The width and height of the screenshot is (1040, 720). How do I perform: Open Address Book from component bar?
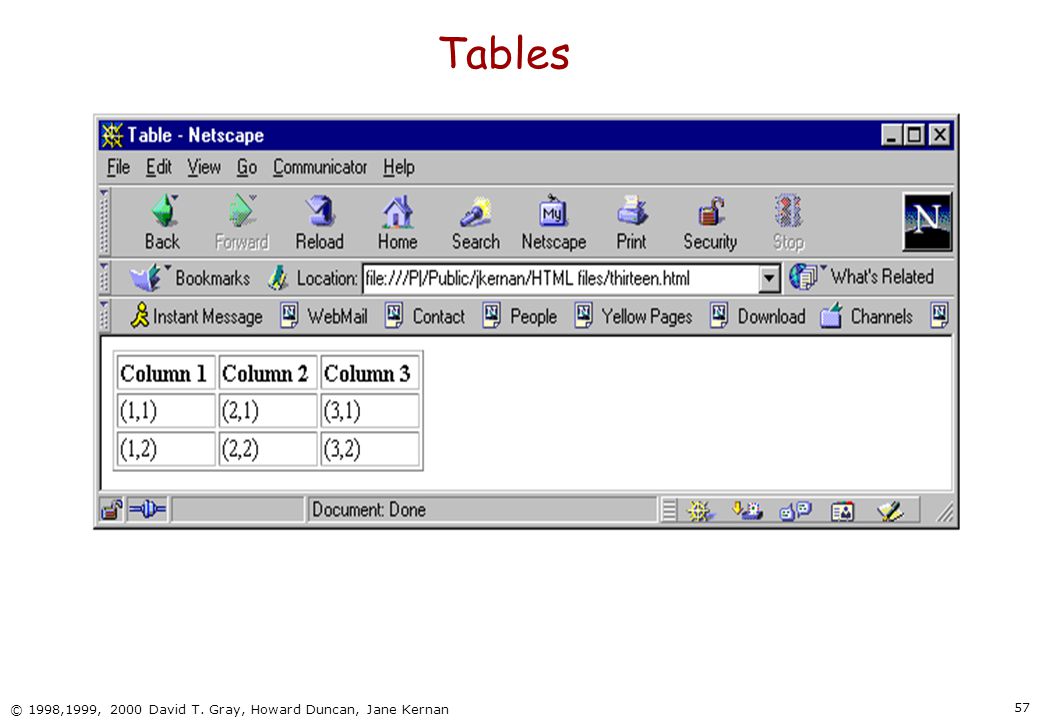[842, 510]
